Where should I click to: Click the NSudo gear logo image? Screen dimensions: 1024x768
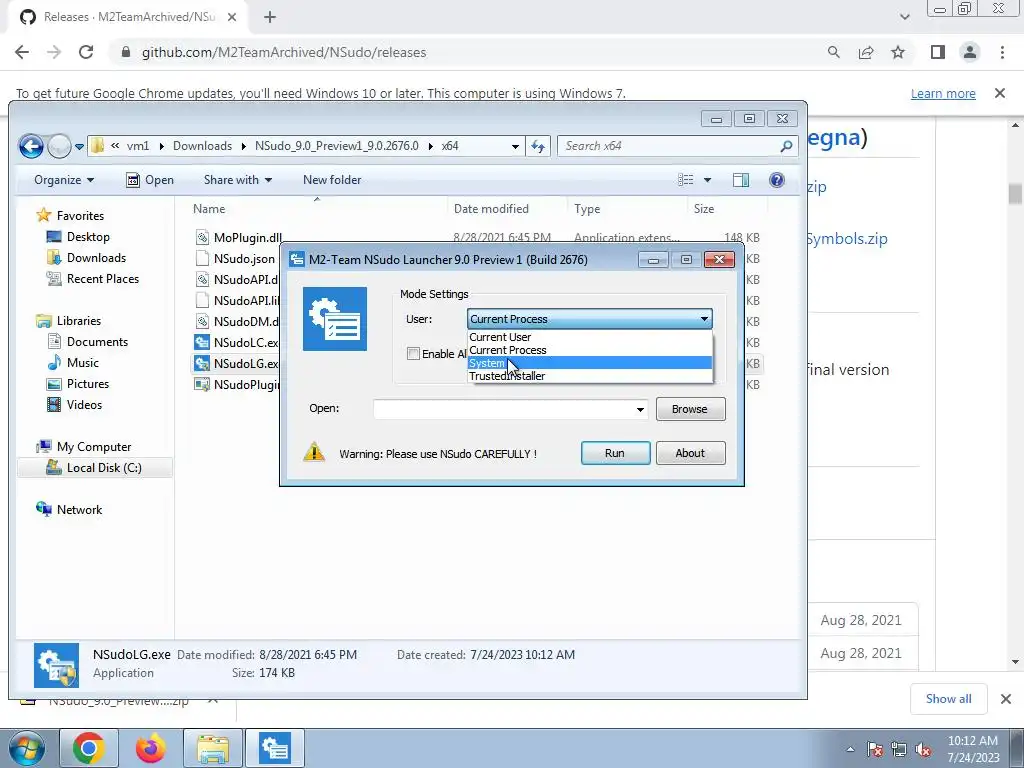click(x=335, y=319)
